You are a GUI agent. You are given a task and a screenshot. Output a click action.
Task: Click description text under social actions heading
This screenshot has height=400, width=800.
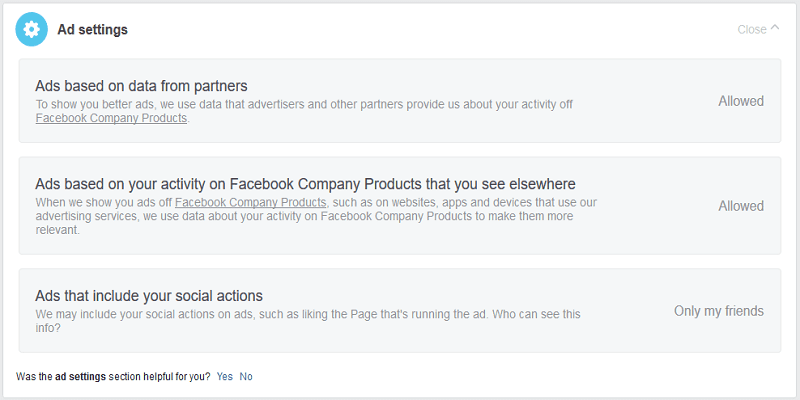[x=308, y=320]
